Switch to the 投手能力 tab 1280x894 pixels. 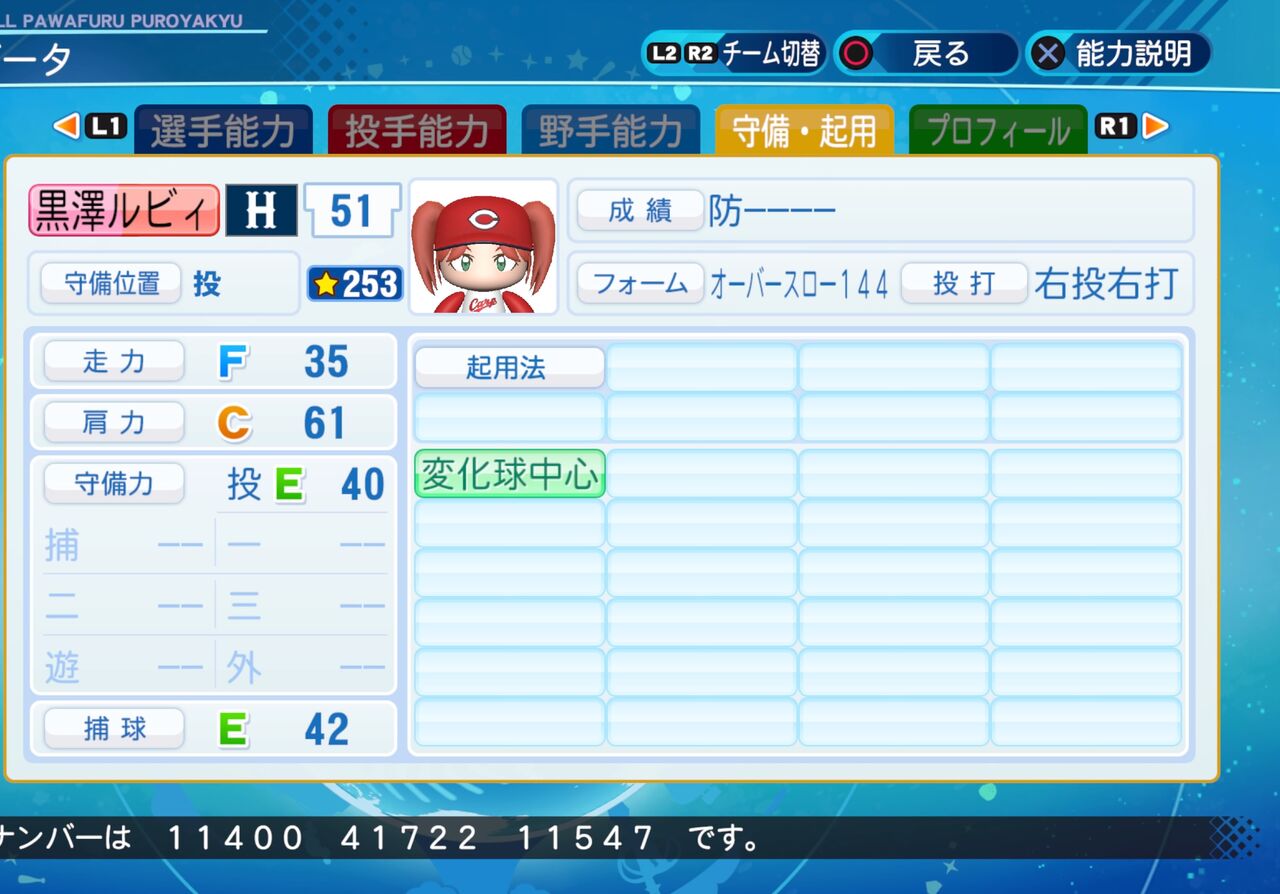pyautogui.click(x=417, y=130)
